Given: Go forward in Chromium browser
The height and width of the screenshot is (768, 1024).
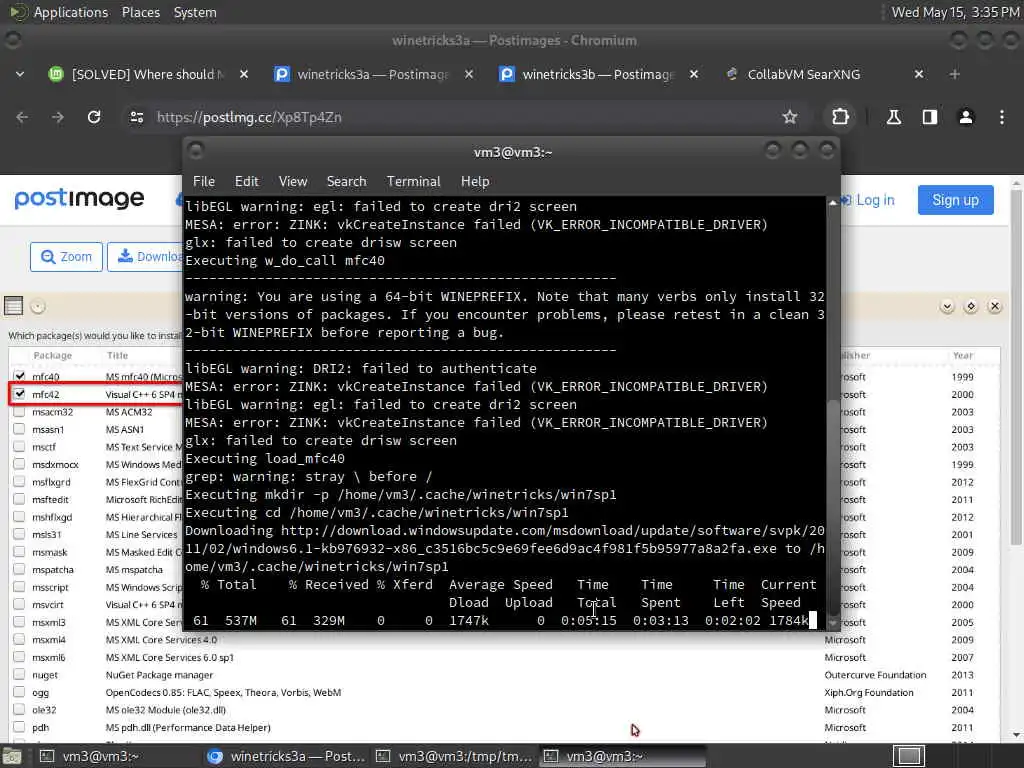Looking at the screenshot, I should pyautogui.click(x=58, y=117).
